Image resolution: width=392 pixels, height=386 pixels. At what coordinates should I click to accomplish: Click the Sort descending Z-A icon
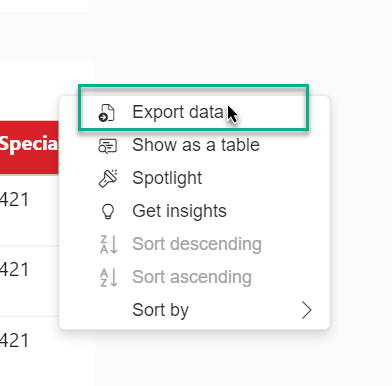point(109,244)
